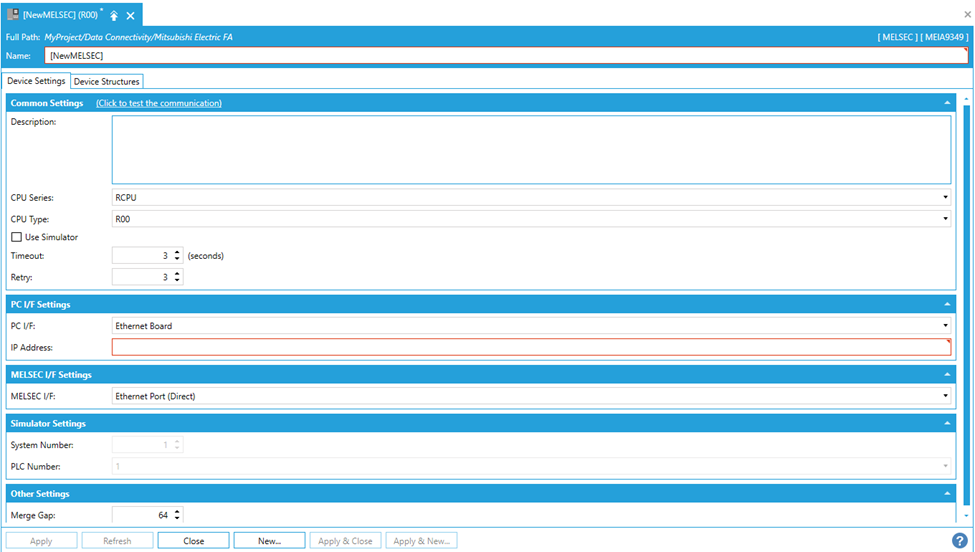Click the [ MELSEC ] [ MEIA9349 ] label
The width and height of the screenshot is (975, 552).
[x=923, y=37]
